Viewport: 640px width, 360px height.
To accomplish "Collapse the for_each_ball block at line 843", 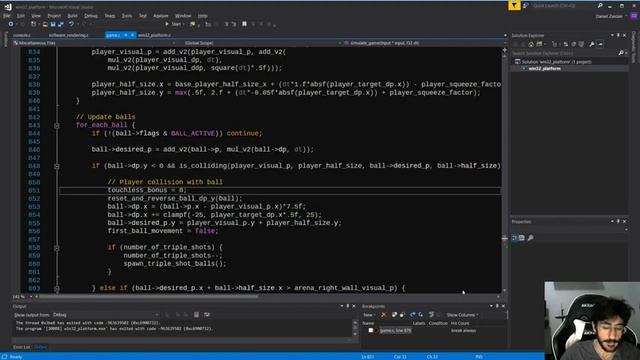I will click(x=57, y=126).
